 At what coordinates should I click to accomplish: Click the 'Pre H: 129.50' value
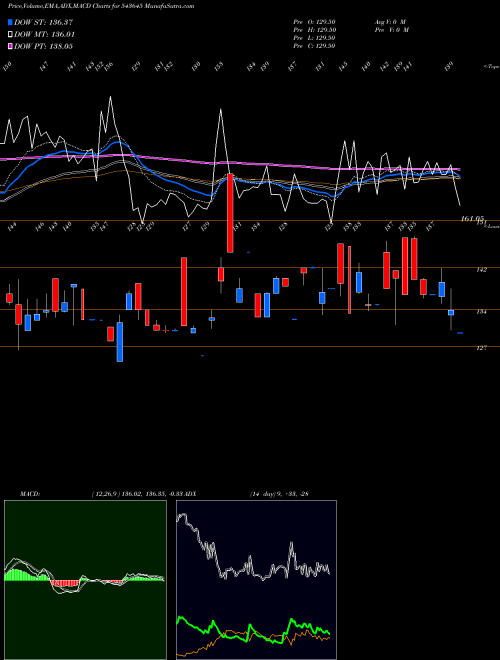click(x=314, y=30)
